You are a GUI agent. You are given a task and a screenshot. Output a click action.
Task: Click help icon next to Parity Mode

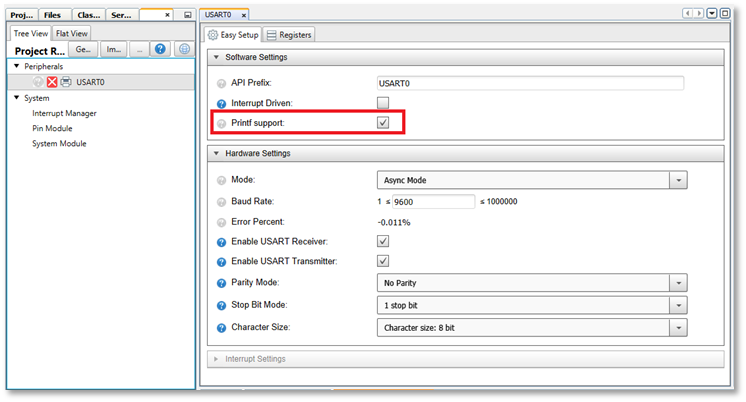tap(222, 283)
